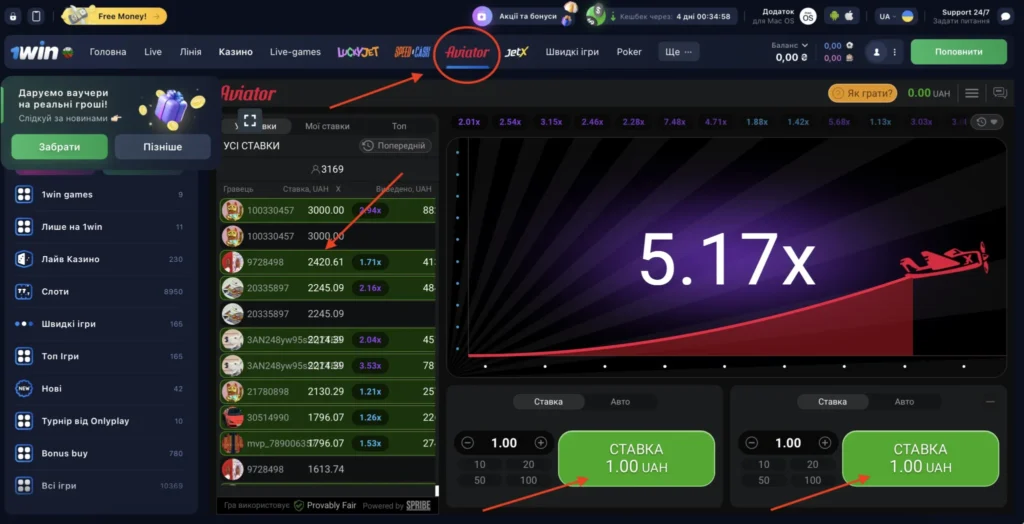The image size is (1024, 524).
Task: Switch right bet panel to Авто mode
Action: 904,402
